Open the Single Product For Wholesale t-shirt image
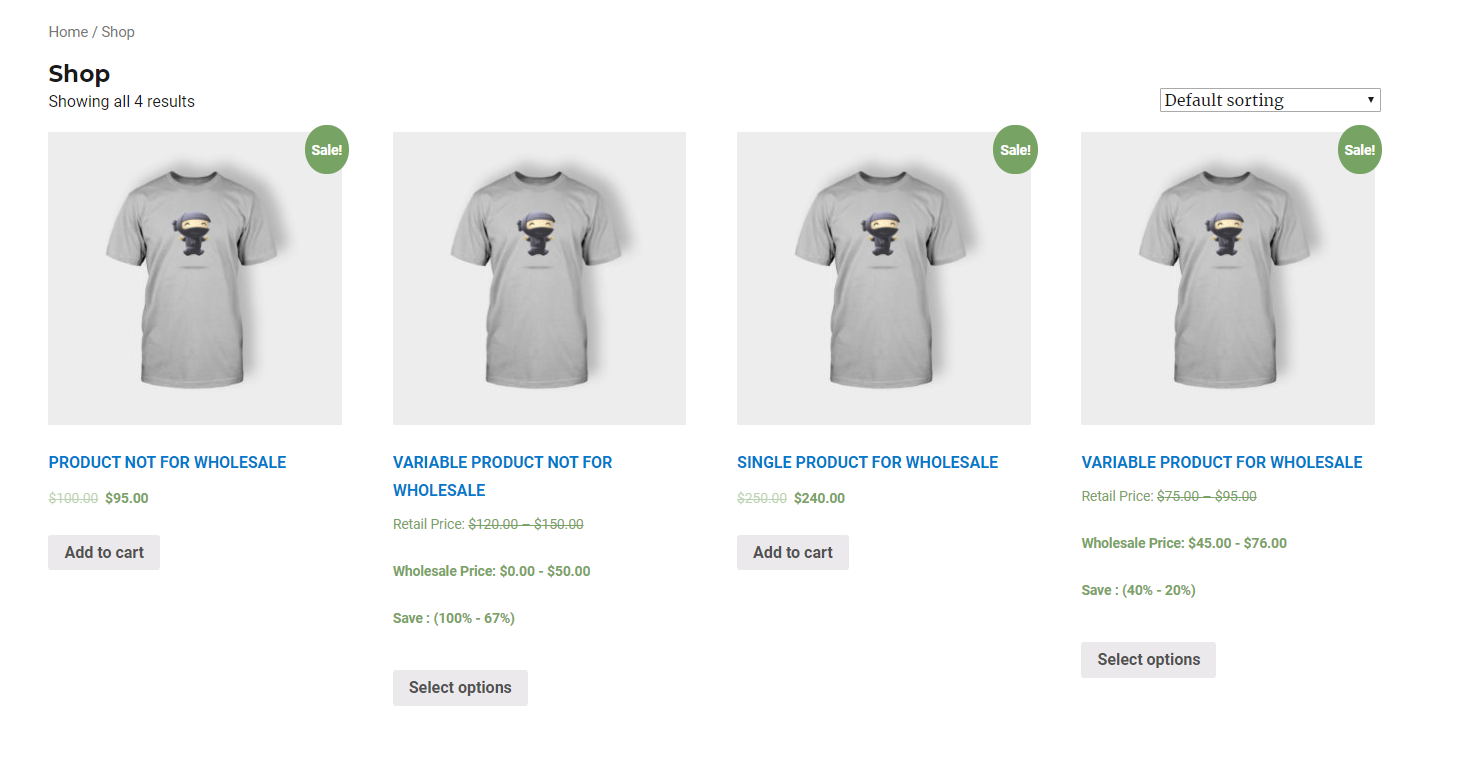This screenshot has width=1482, height=780. point(884,278)
